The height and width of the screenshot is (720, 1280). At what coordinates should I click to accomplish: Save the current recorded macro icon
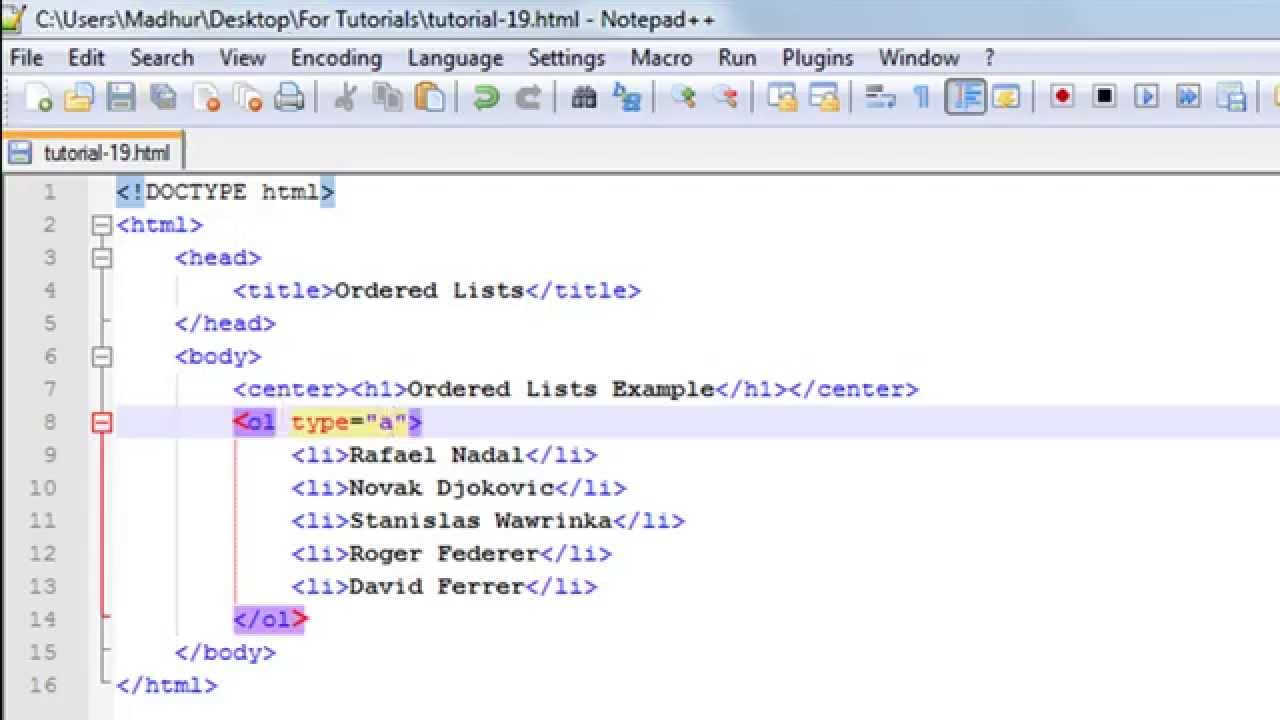1230,97
